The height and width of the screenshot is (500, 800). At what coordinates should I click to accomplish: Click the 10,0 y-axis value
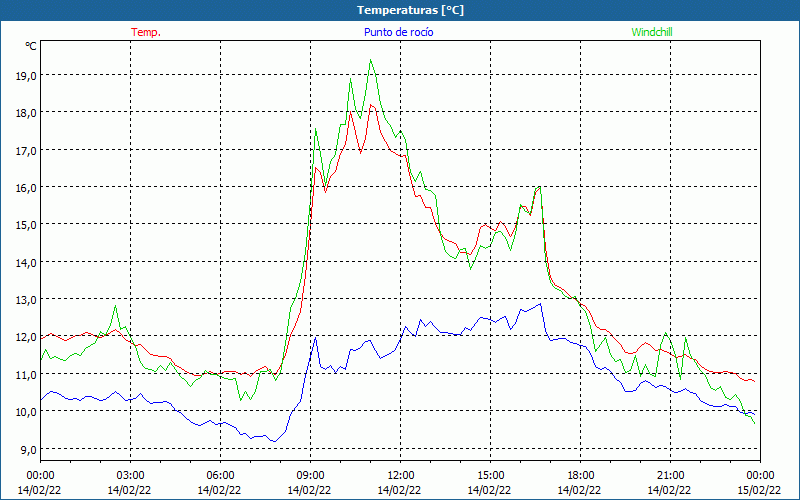tap(27, 412)
